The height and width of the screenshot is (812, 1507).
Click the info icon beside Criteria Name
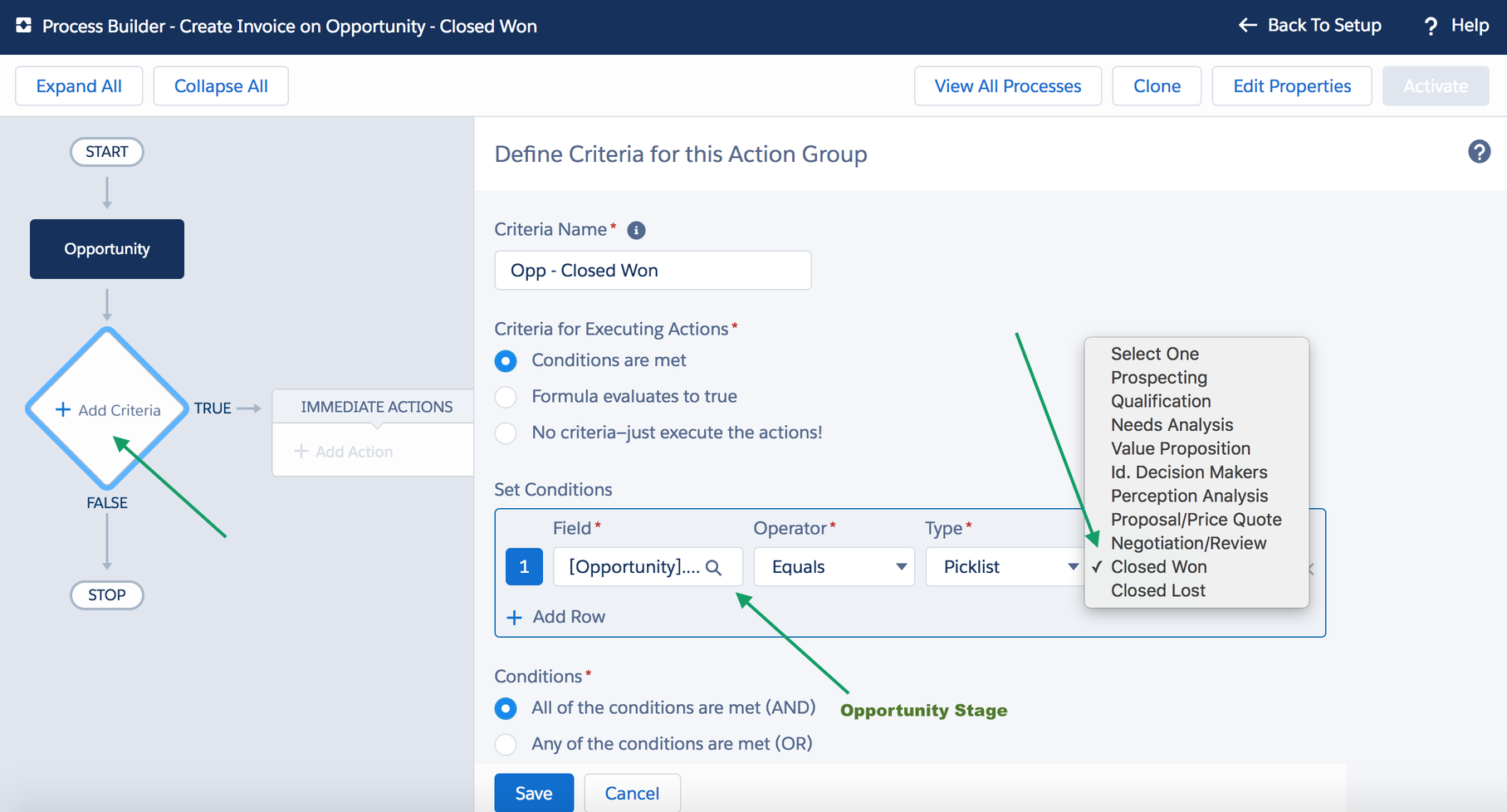pos(636,231)
